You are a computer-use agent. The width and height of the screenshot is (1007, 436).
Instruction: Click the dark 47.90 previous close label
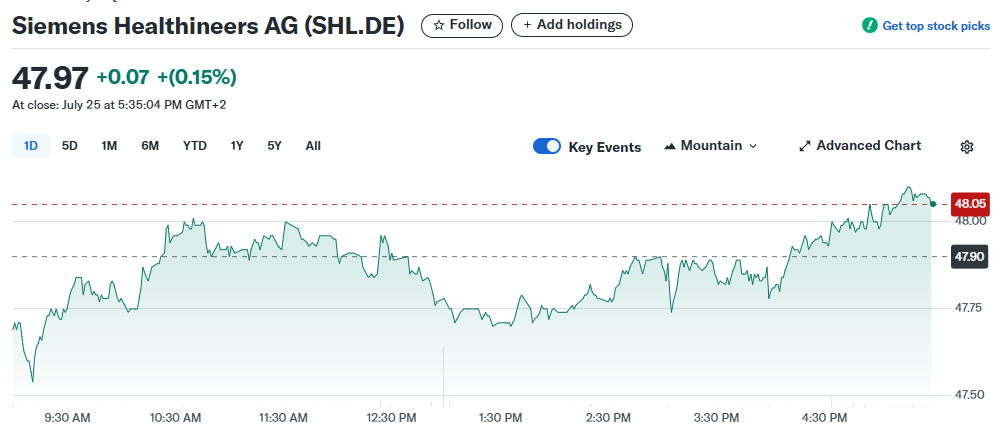(970, 256)
